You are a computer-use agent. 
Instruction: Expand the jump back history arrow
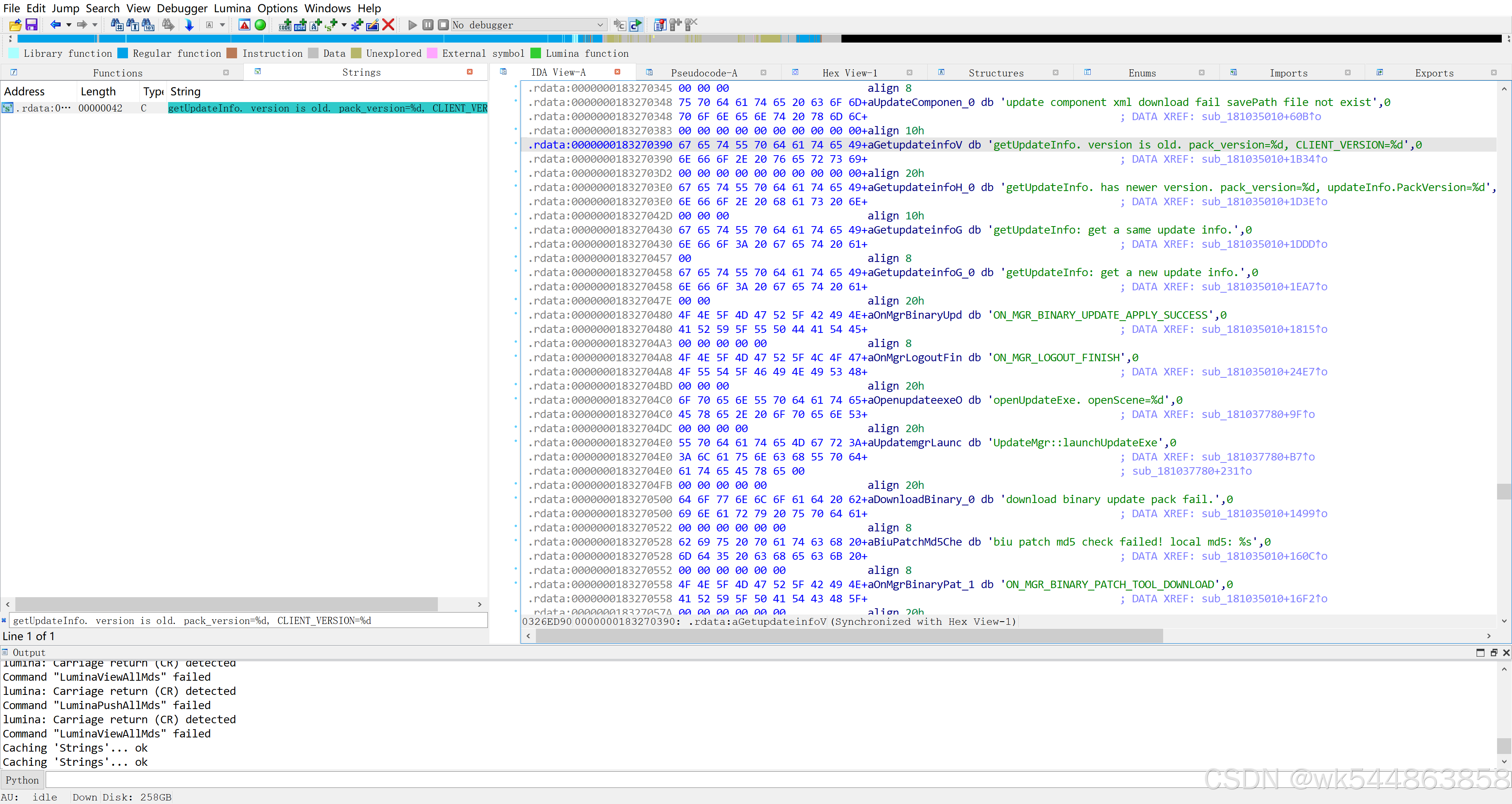[69, 25]
